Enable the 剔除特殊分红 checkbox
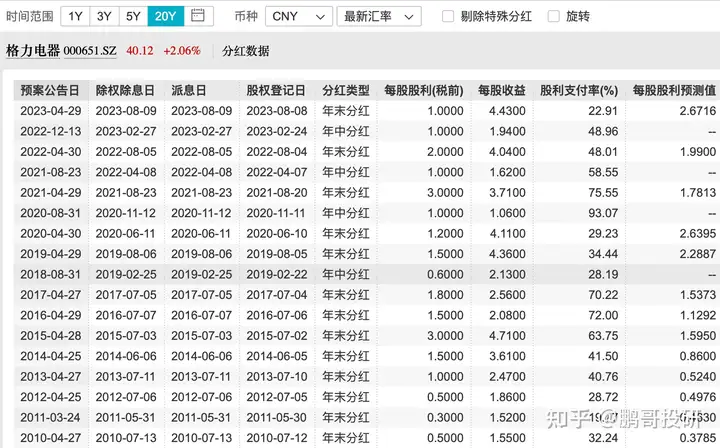 (448, 17)
